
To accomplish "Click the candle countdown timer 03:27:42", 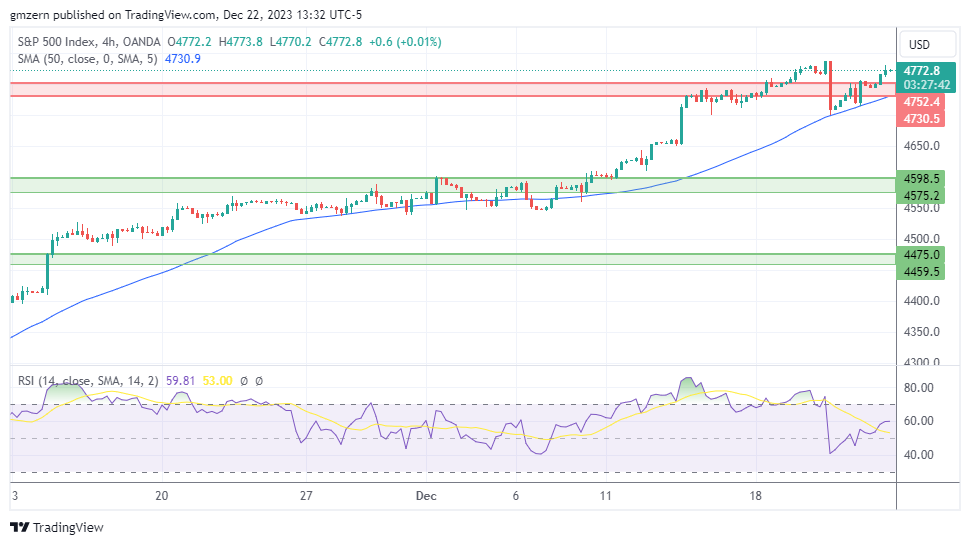I will 926,85.
